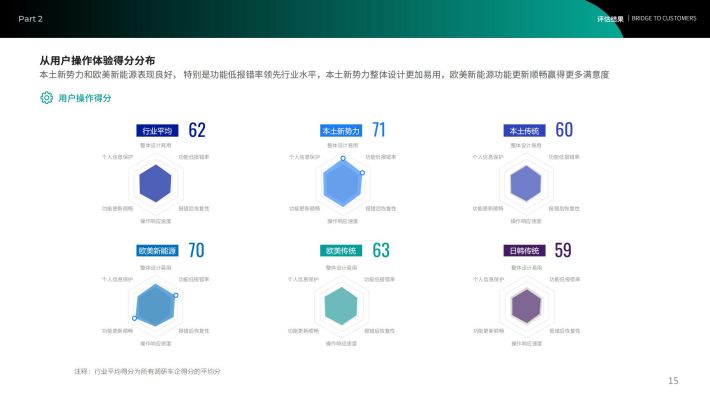Click the 行业平均 dark blue hexagon radar
This screenshot has height=399, width=710.
click(x=155, y=183)
